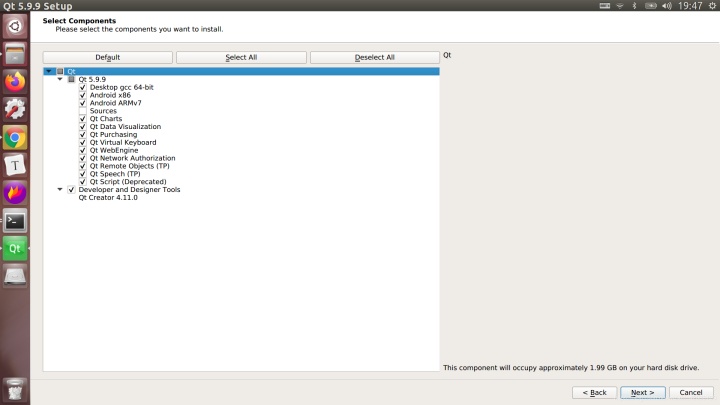Collapse the root Qt tree node
720x405 pixels.
[49, 71]
